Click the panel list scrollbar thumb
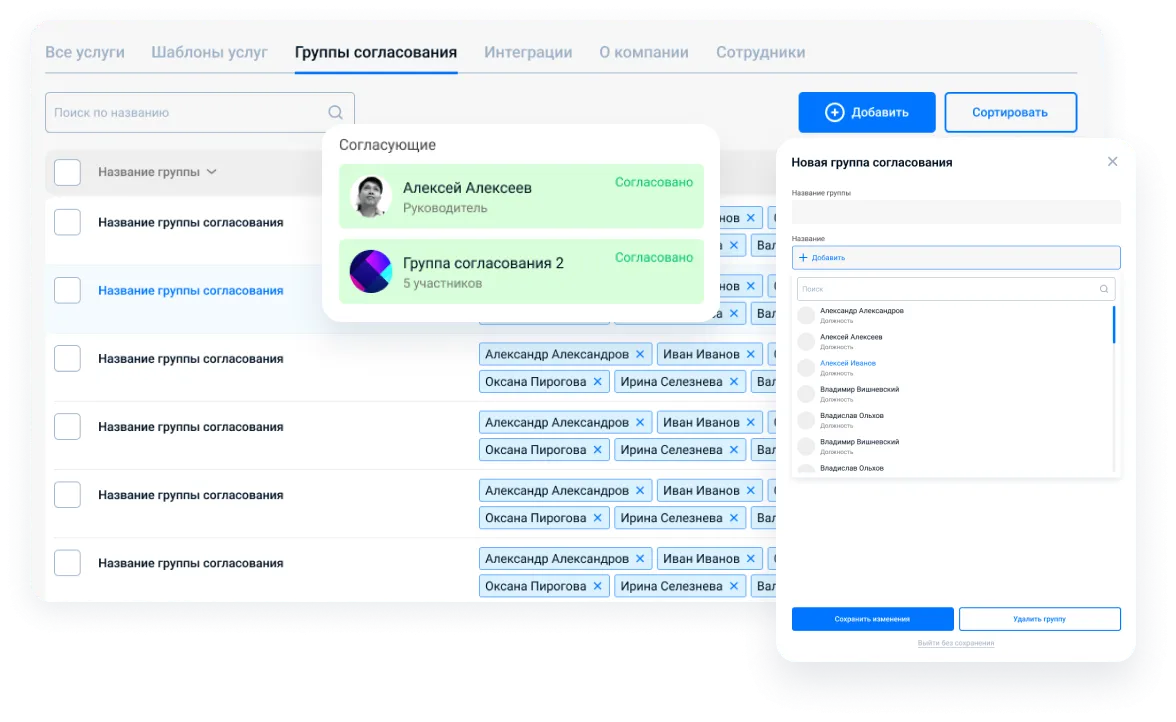Image resolution: width=1176 pixels, height=722 pixels. click(1114, 325)
